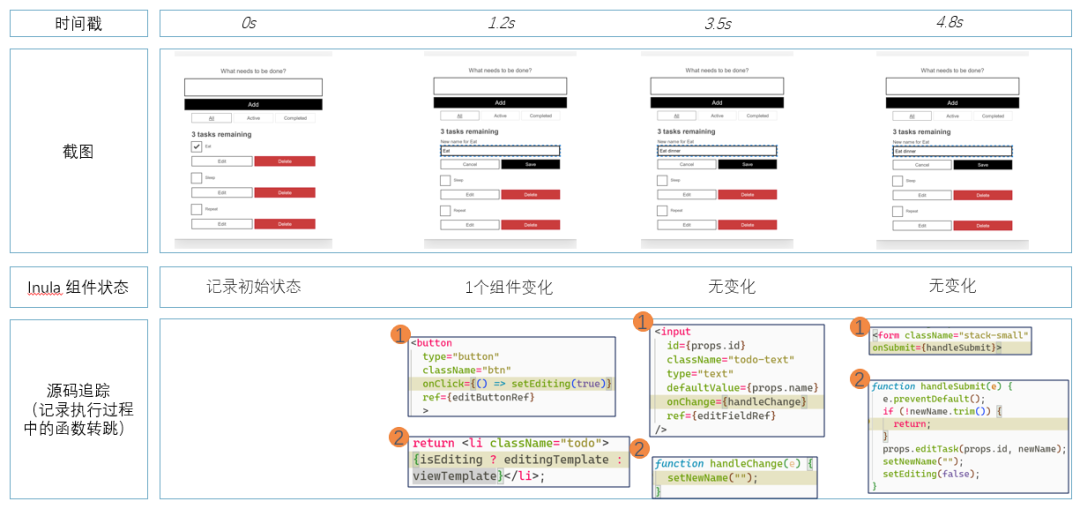
Task: Click the Edit button for Eat at 0s
Action: 222,161
